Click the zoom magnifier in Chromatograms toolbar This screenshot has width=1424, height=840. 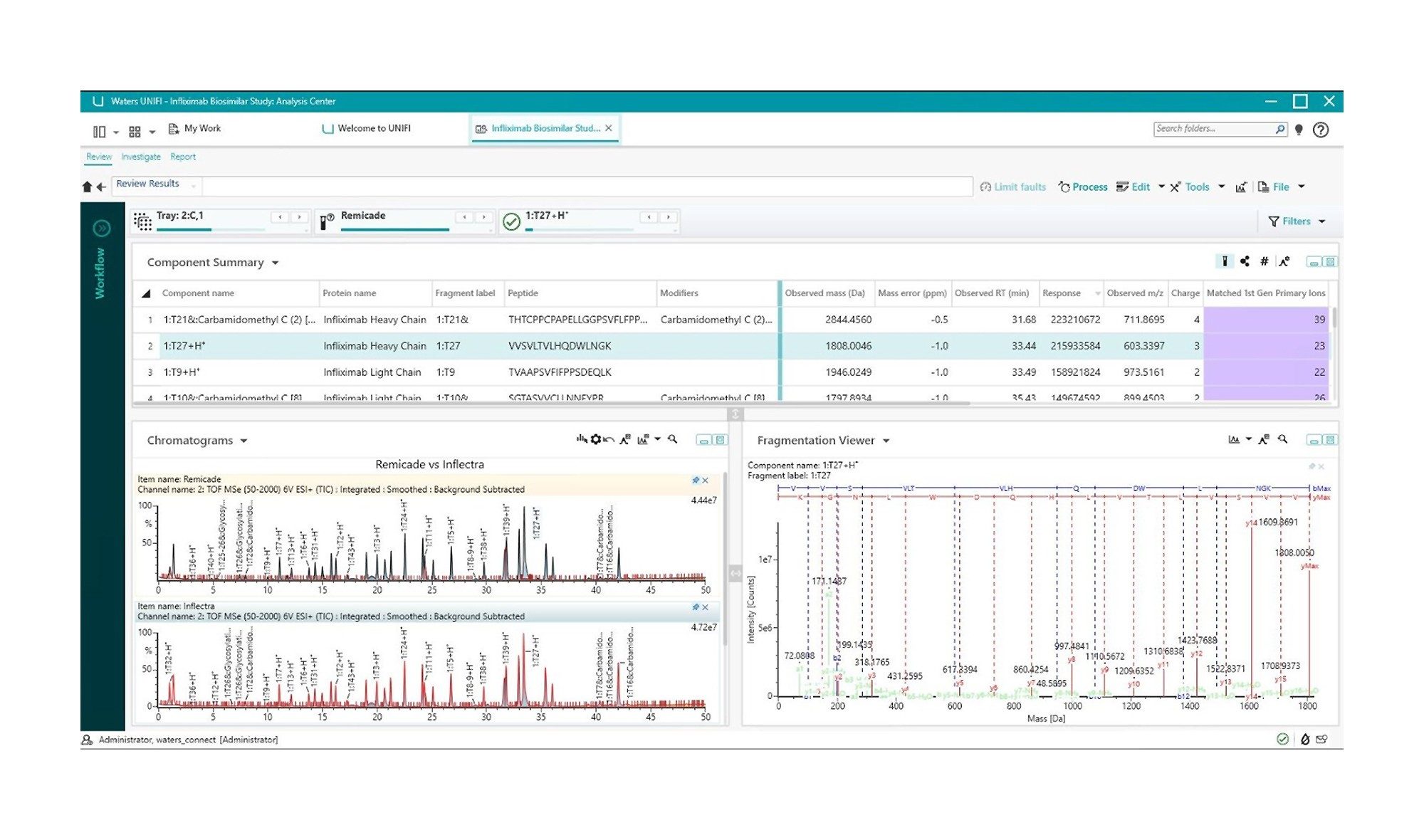[672, 439]
